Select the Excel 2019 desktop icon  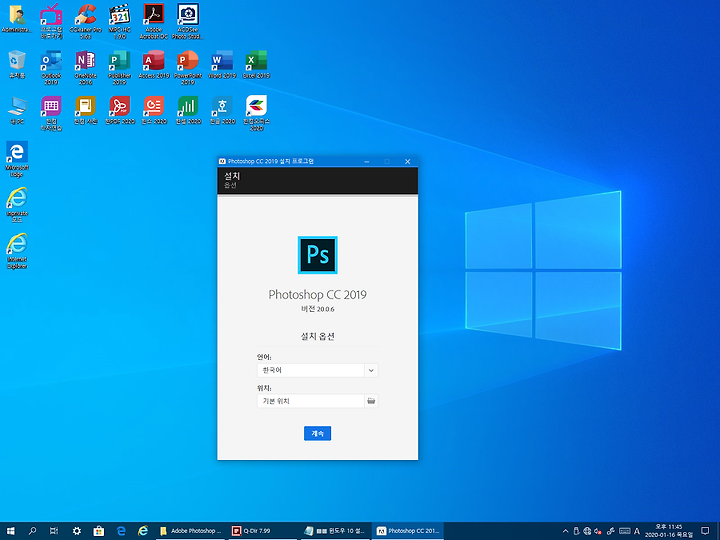[x=257, y=65]
